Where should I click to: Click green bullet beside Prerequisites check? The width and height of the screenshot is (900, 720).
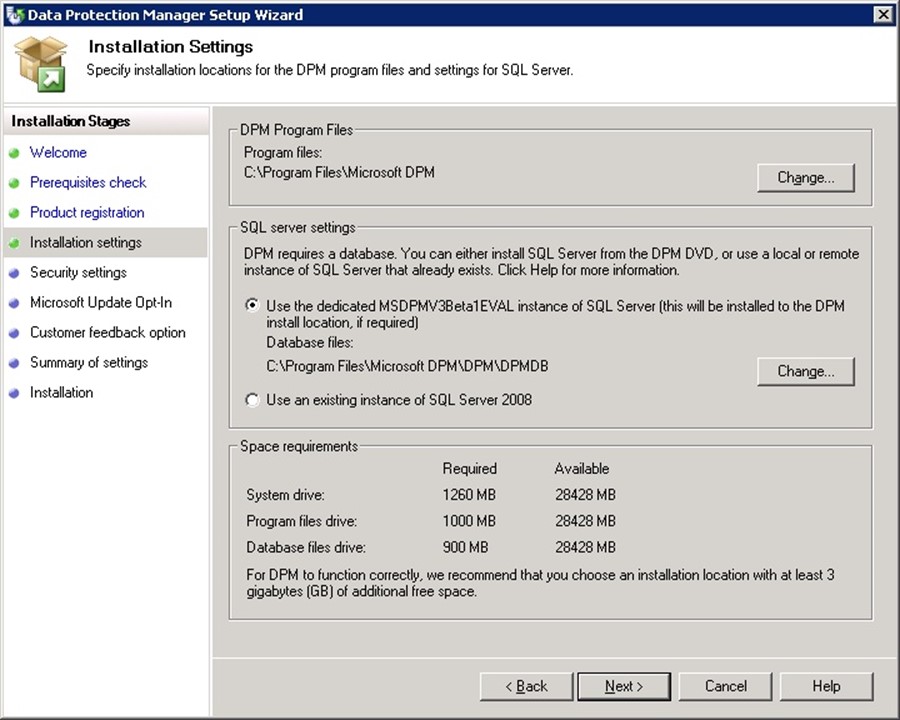point(14,183)
